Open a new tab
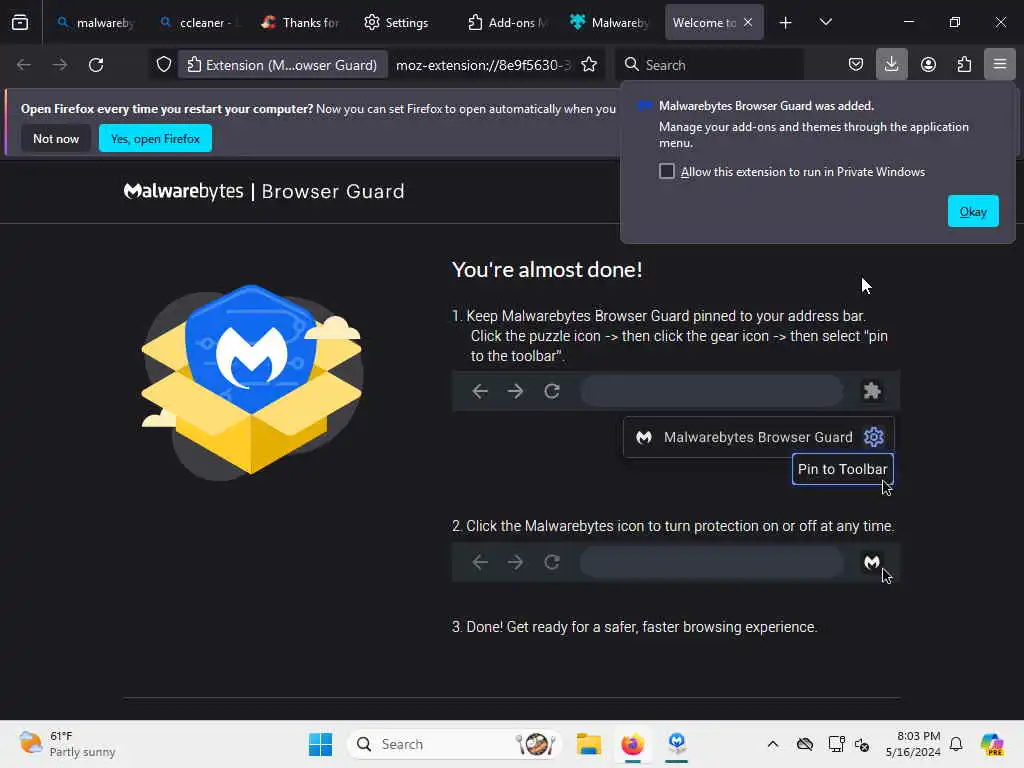The width and height of the screenshot is (1024, 768). coord(786,23)
